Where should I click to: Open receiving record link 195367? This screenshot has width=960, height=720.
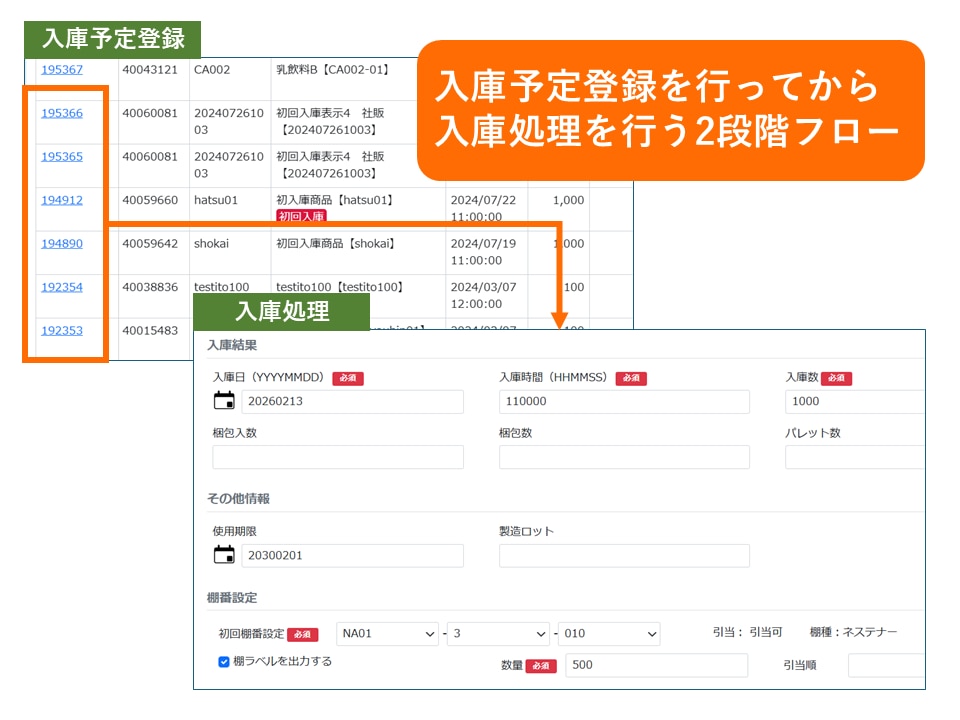click(61, 69)
